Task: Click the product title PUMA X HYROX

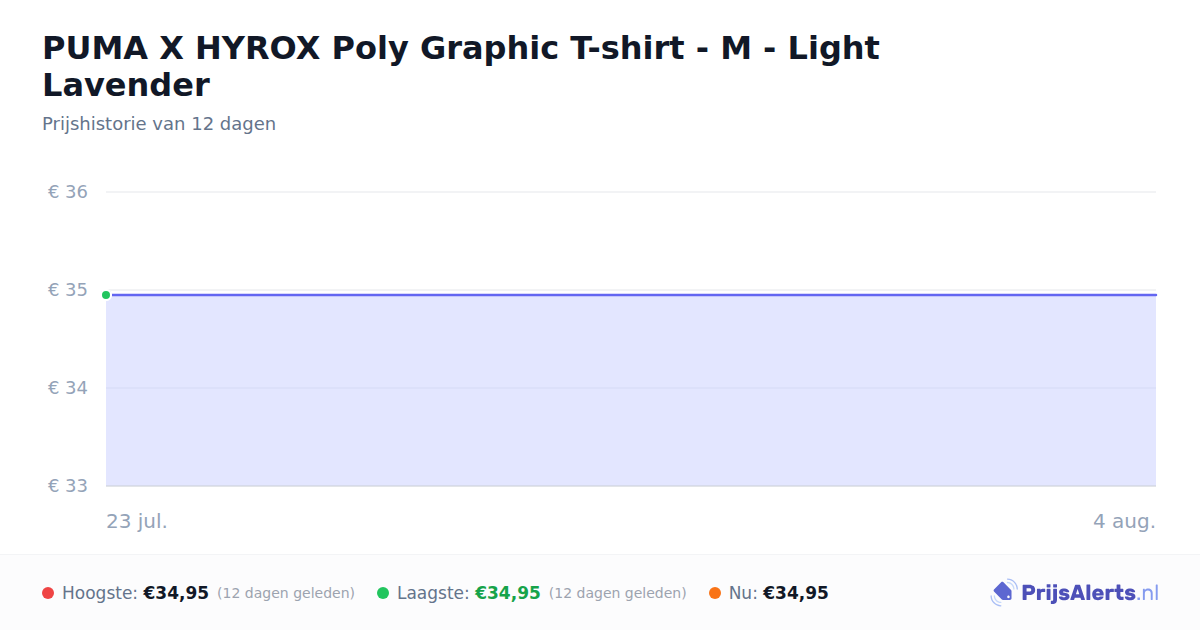Action: point(461,66)
